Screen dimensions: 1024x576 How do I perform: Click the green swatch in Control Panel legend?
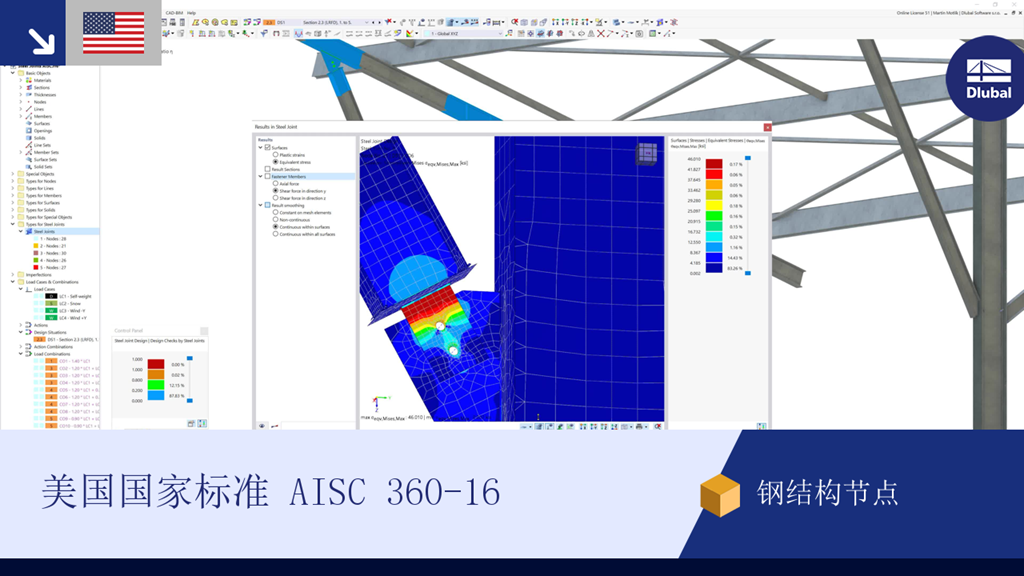(156, 385)
